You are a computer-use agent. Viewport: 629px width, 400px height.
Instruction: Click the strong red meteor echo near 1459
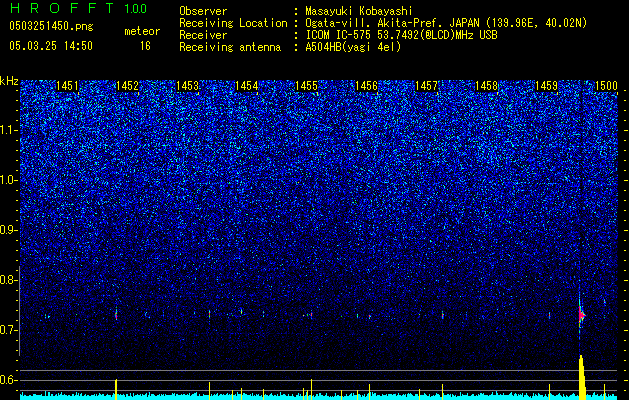581,315
